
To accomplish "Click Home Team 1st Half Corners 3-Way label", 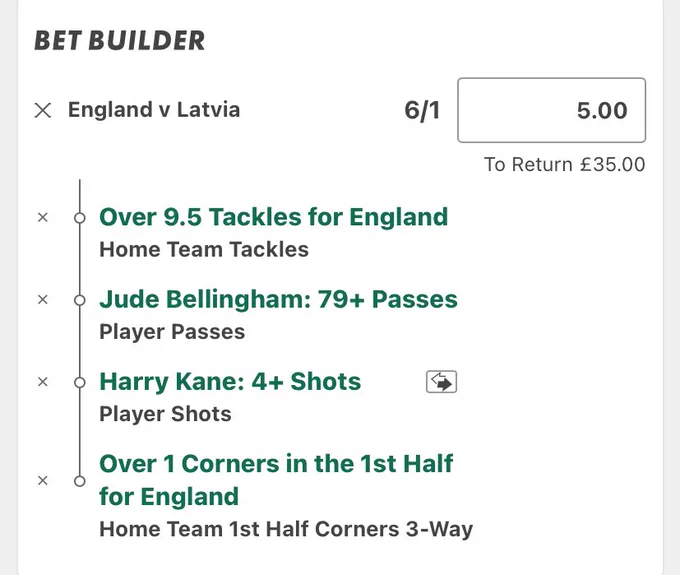I will pyautogui.click(x=286, y=529).
